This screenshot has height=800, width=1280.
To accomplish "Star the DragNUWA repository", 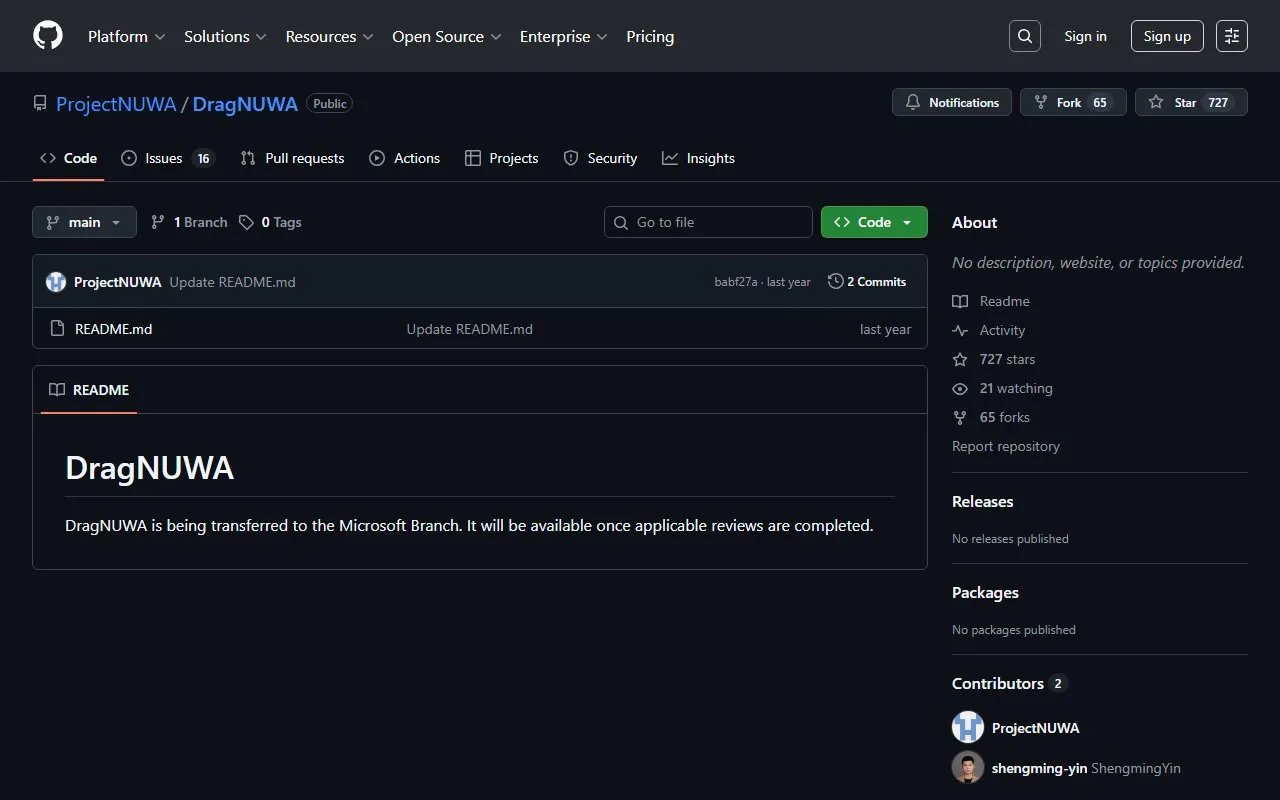I will pos(1191,102).
